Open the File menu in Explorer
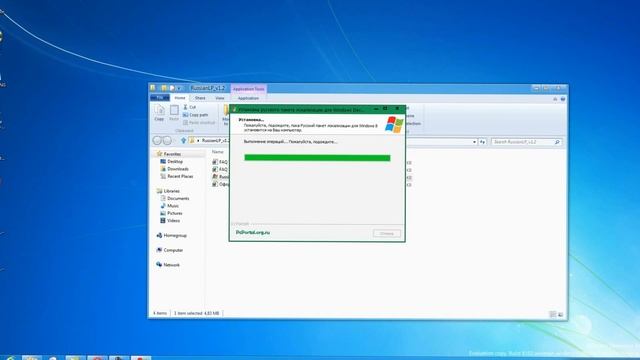 [160, 98]
